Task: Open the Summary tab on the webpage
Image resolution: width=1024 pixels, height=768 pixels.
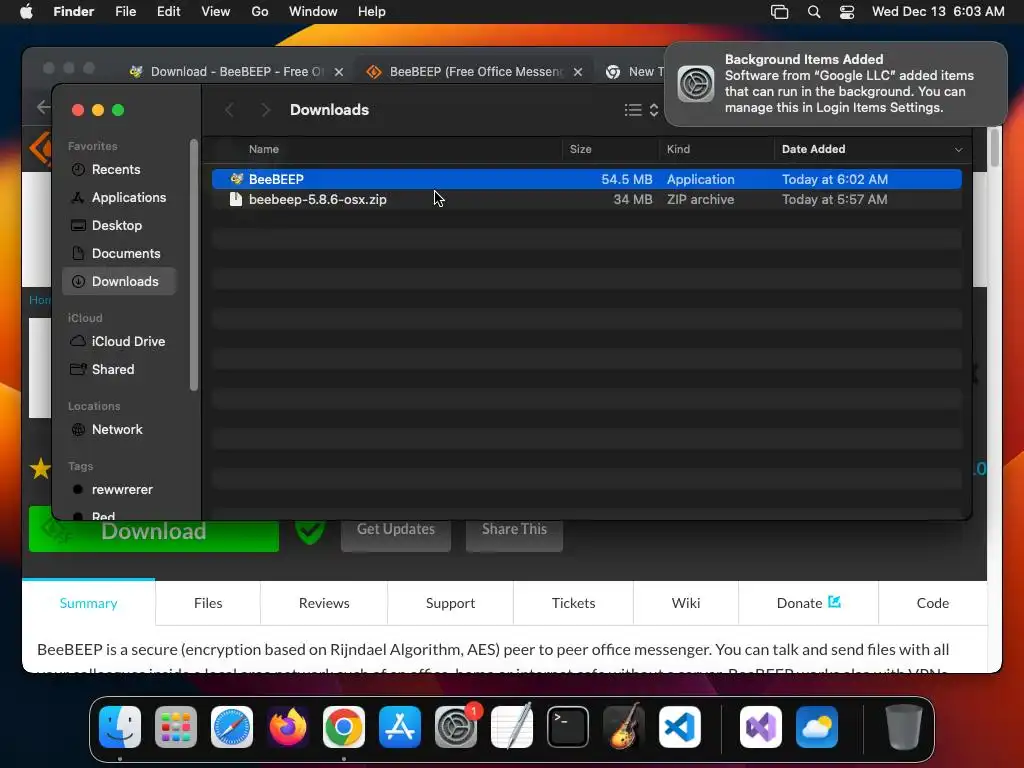Action: point(89,603)
